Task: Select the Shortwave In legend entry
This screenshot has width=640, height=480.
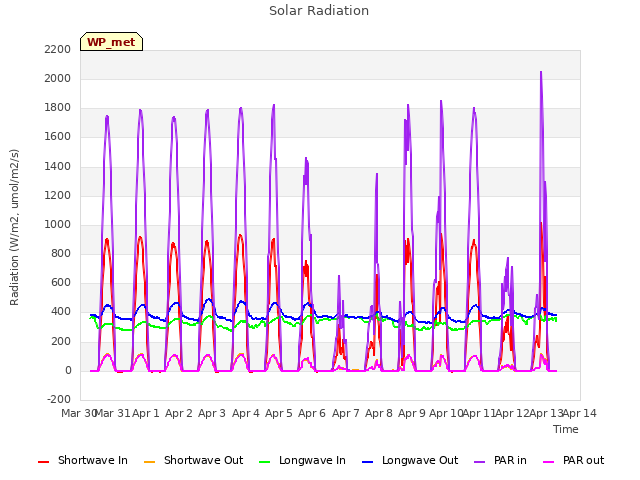Action: [x=83, y=460]
